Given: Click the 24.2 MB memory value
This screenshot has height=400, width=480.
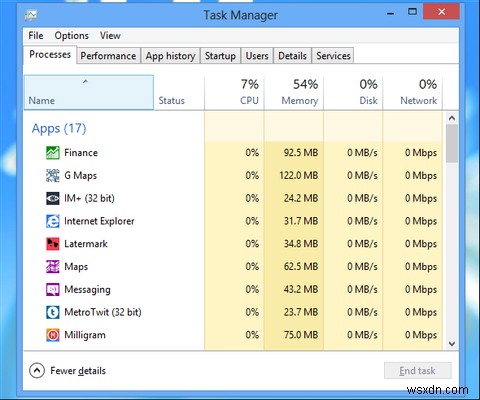Looking at the screenshot, I should (301, 198).
